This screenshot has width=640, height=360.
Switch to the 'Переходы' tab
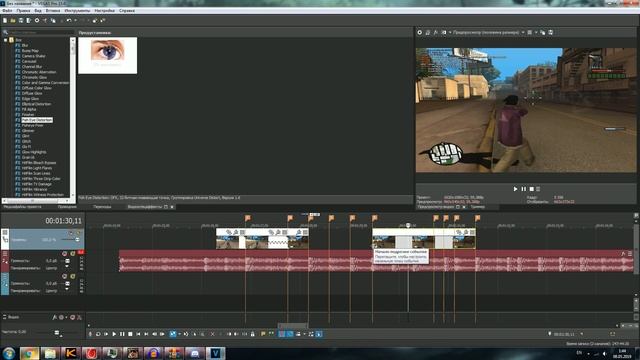coord(102,207)
